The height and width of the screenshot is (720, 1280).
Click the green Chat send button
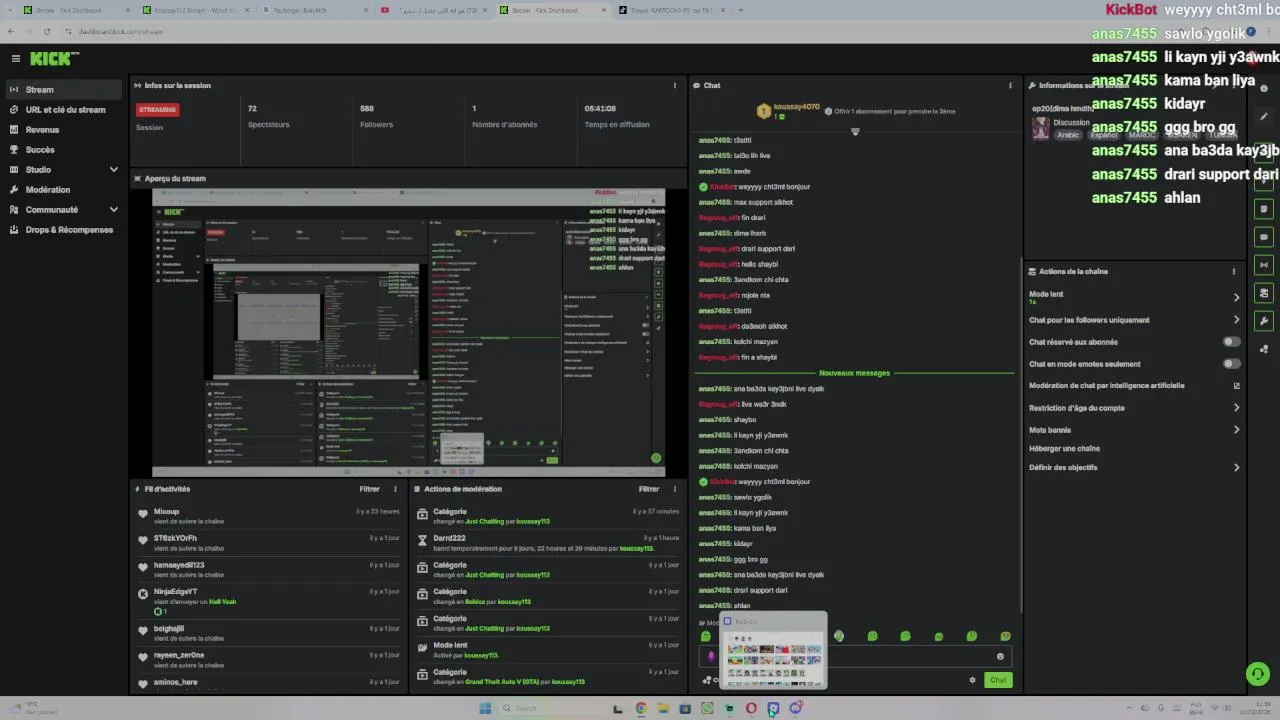tap(998, 680)
